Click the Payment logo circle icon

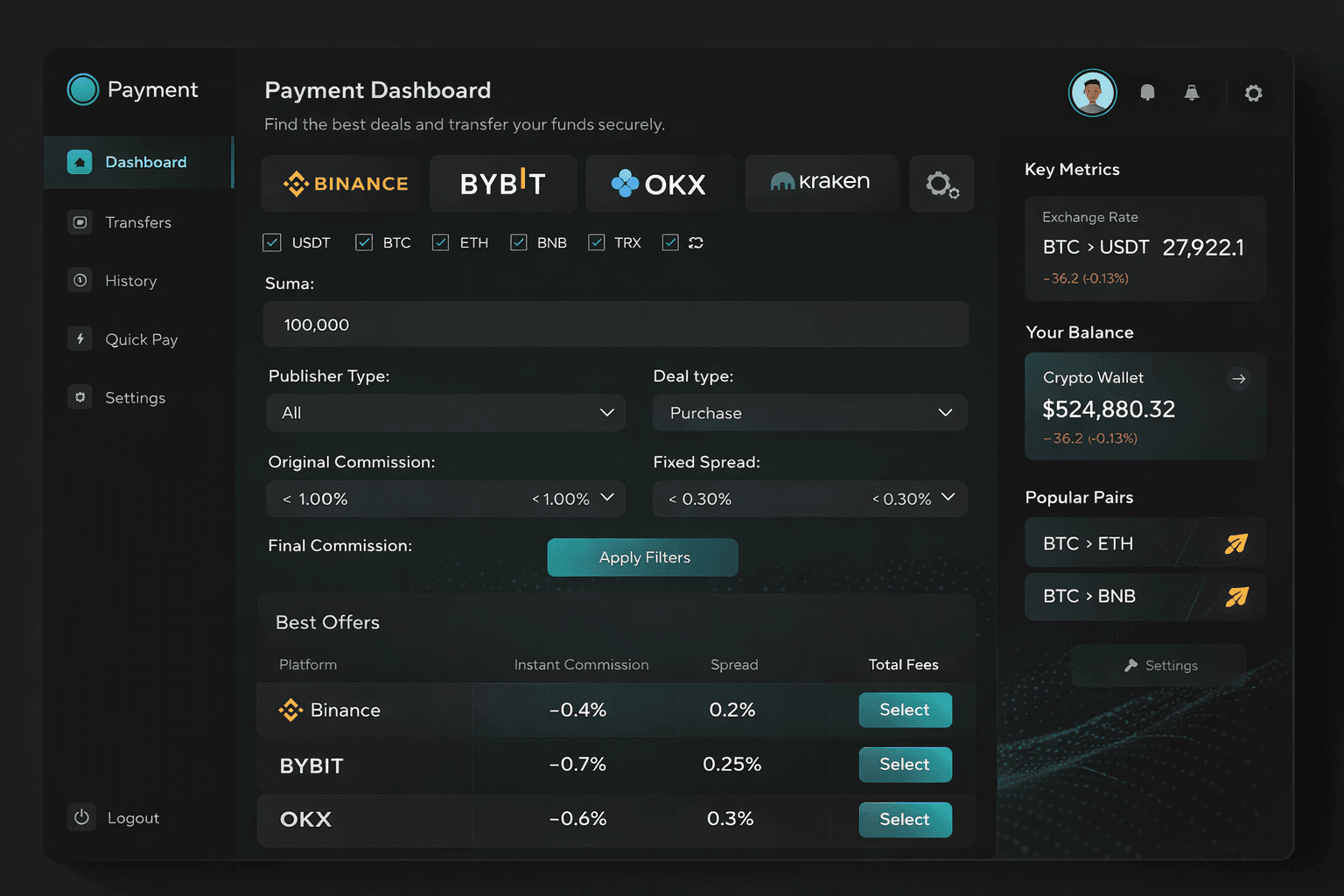tap(83, 89)
